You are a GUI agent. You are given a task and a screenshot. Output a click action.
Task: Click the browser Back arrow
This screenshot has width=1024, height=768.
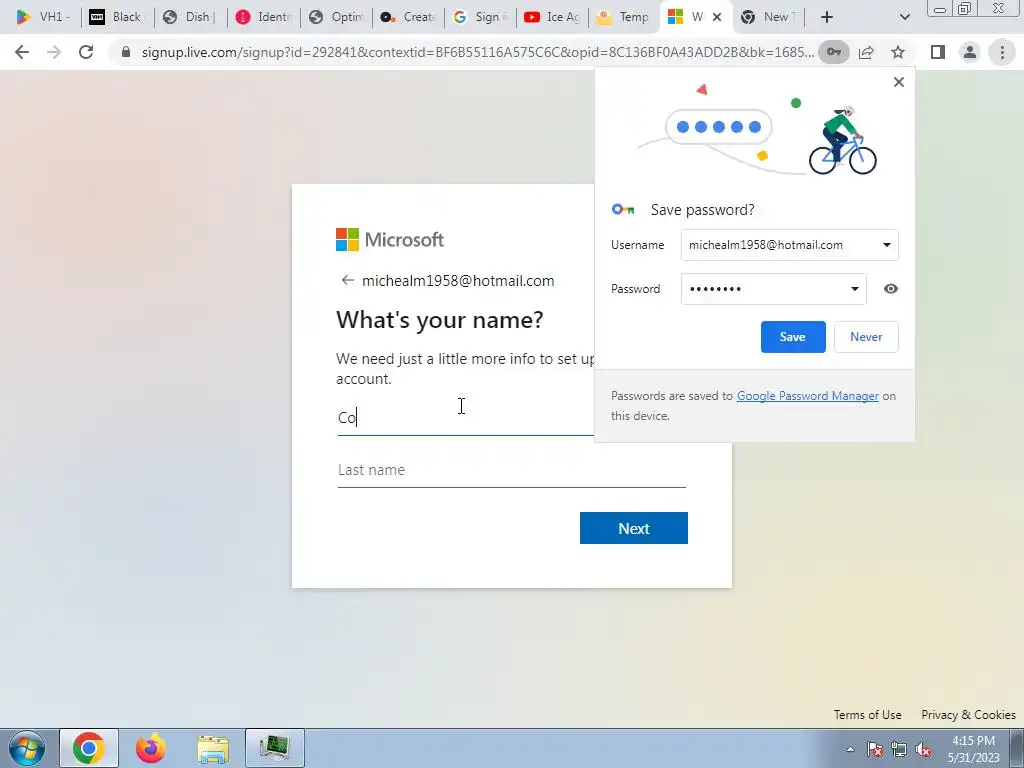pyautogui.click(x=22, y=52)
